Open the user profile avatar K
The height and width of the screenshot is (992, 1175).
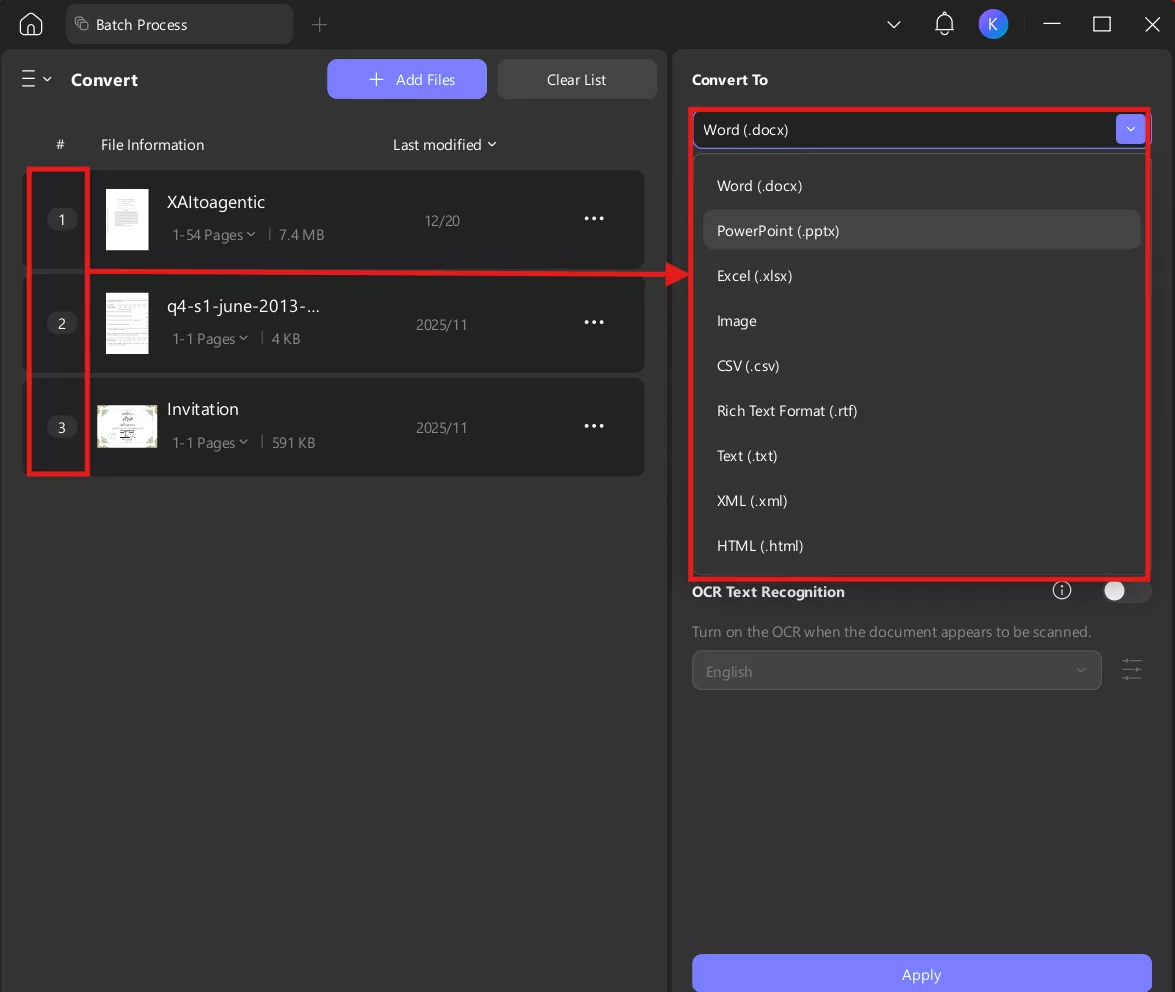coord(993,24)
